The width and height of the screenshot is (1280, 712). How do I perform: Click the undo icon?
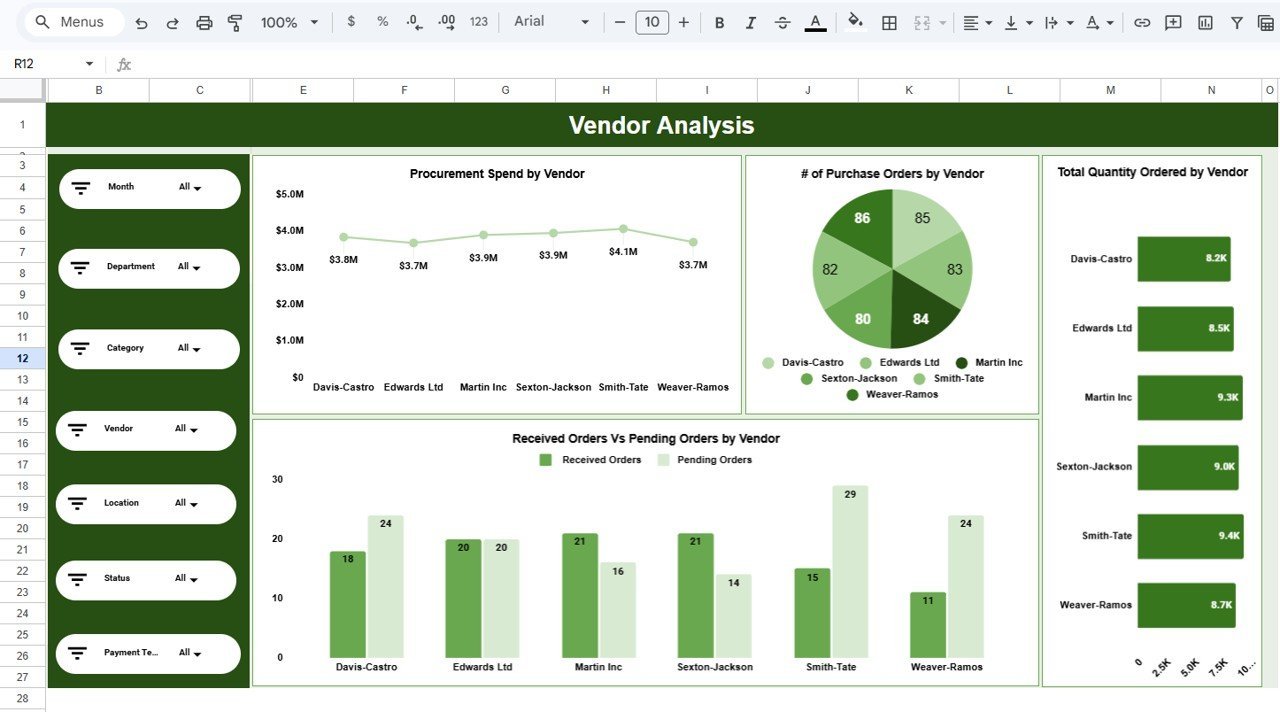click(141, 22)
